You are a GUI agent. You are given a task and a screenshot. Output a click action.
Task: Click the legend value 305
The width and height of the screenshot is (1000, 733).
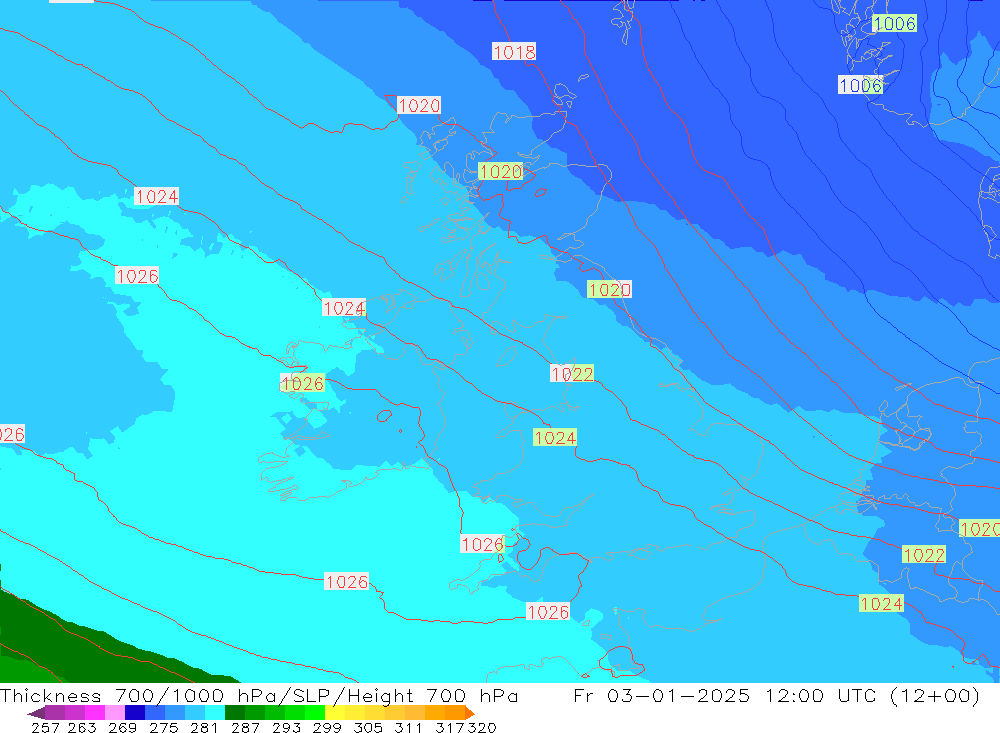pos(368,727)
